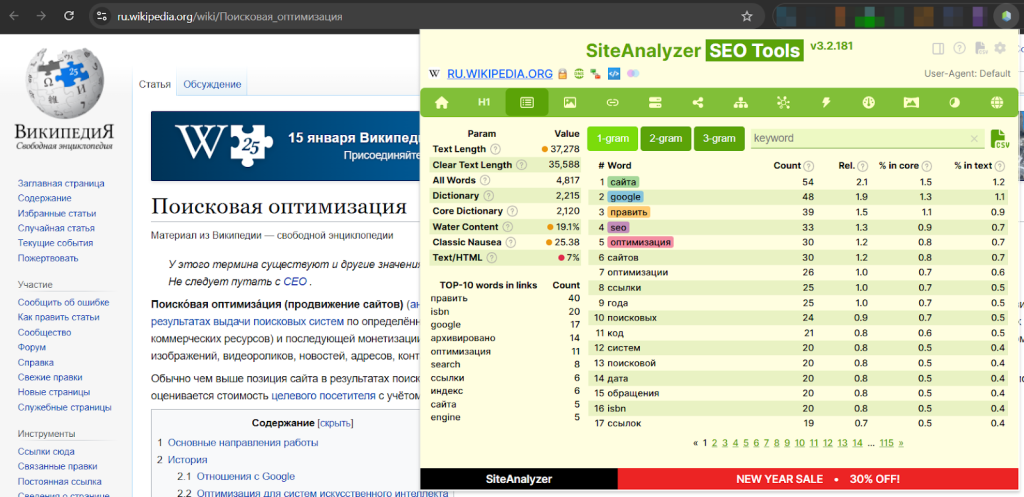Open the RU.WIKIPEDIA.ORG domain link
This screenshot has height=497, width=1024.
click(x=499, y=73)
